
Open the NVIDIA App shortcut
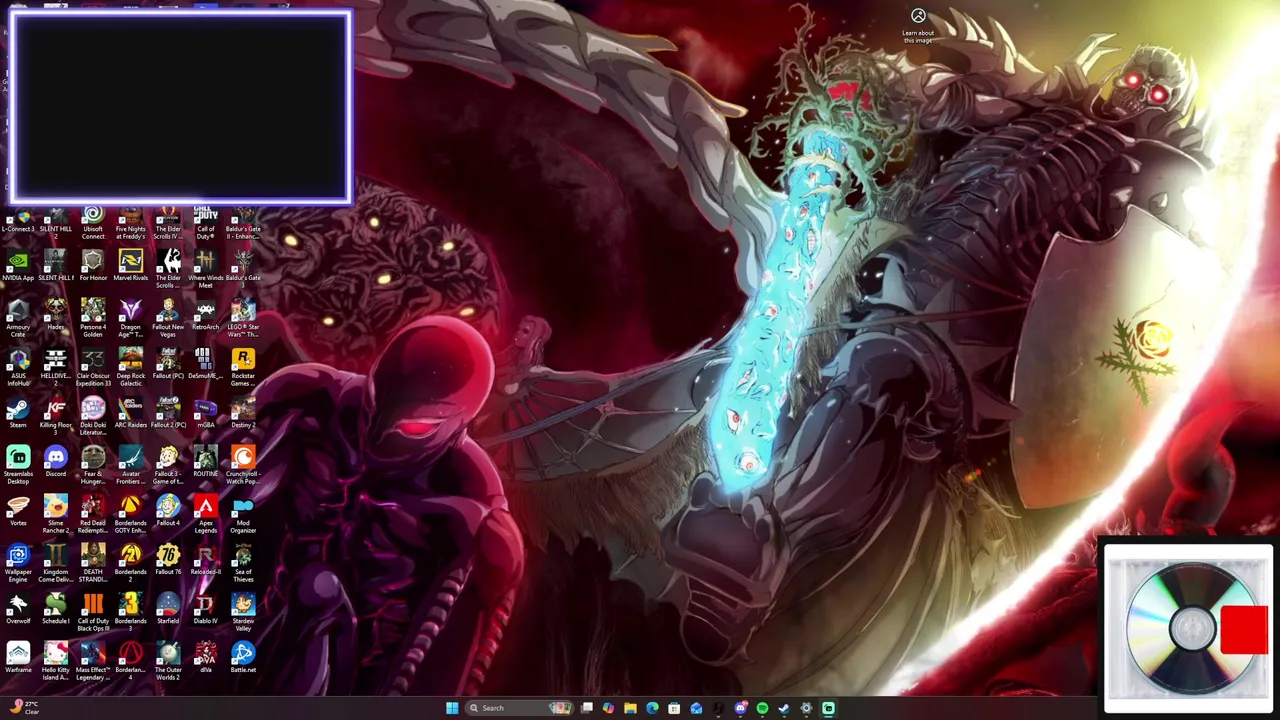click(18, 267)
